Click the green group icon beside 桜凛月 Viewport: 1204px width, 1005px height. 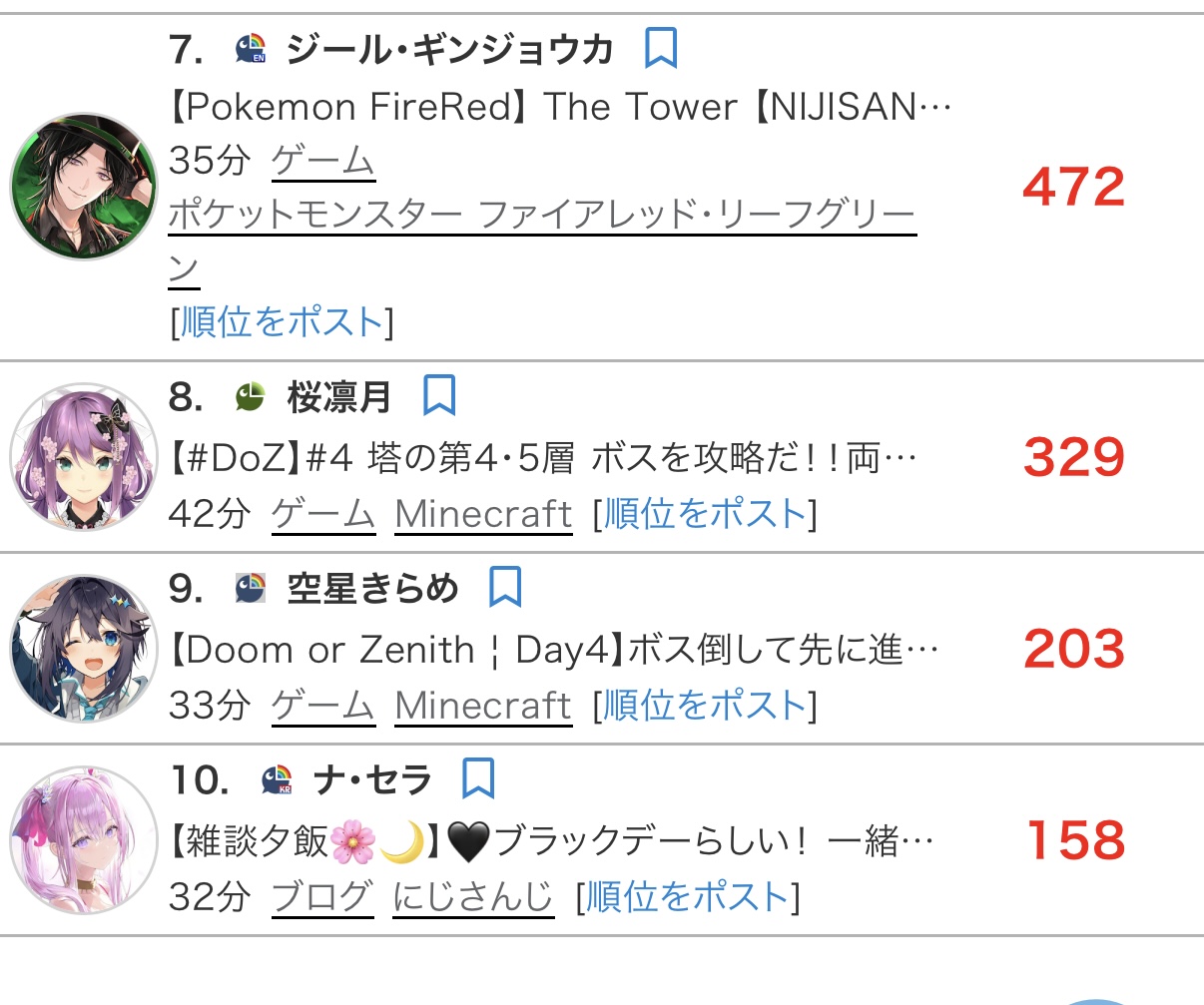click(x=250, y=397)
